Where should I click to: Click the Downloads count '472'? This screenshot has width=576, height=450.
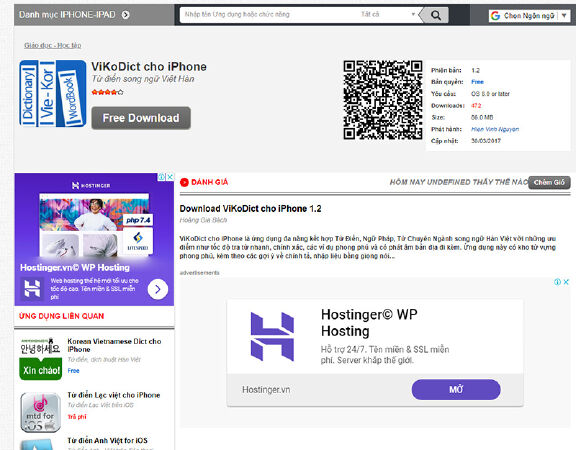476,105
